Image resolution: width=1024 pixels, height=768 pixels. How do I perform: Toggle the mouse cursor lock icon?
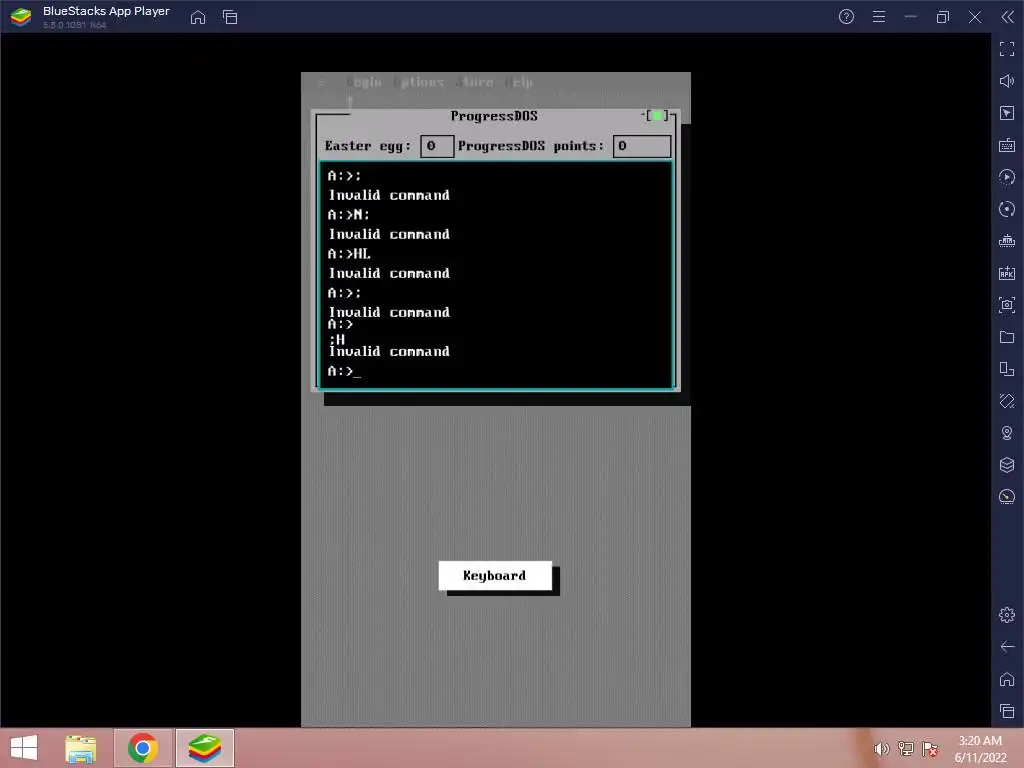click(1006, 113)
